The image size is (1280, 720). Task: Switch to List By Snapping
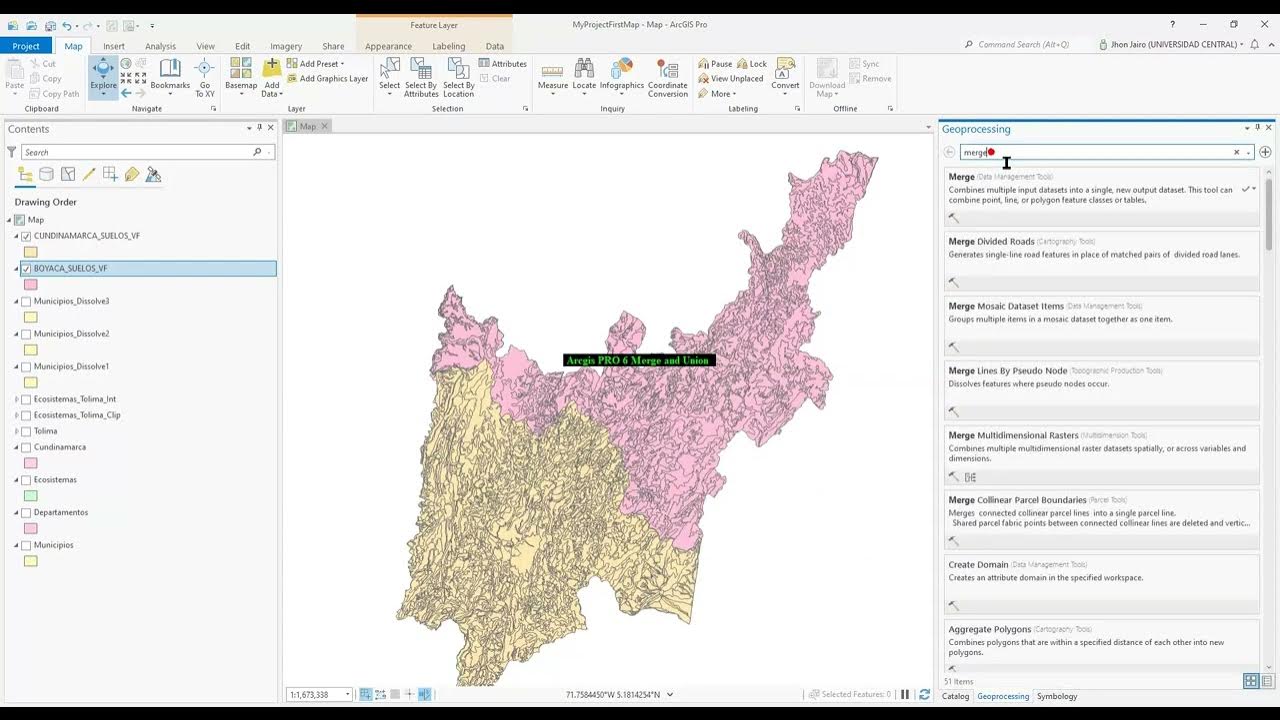(110, 174)
